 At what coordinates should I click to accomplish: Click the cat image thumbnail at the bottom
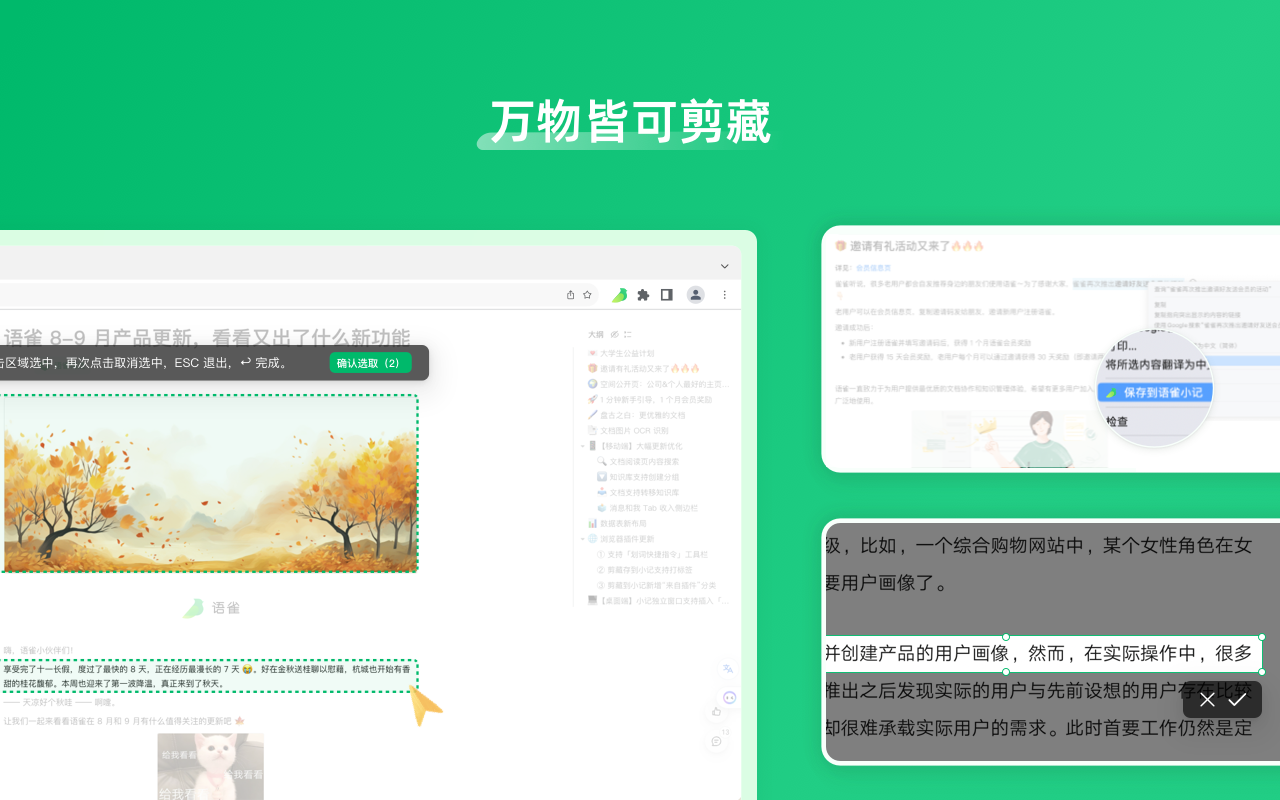pos(209,766)
